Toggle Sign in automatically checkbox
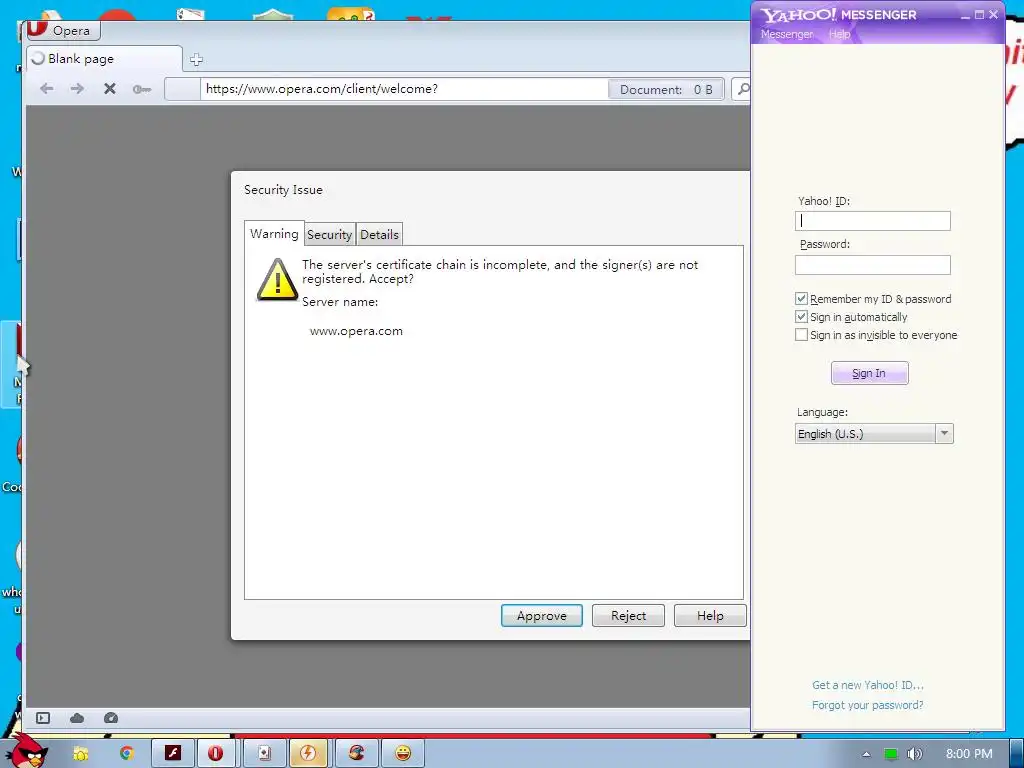This screenshot has width=1024, height=768. point(801,317)
